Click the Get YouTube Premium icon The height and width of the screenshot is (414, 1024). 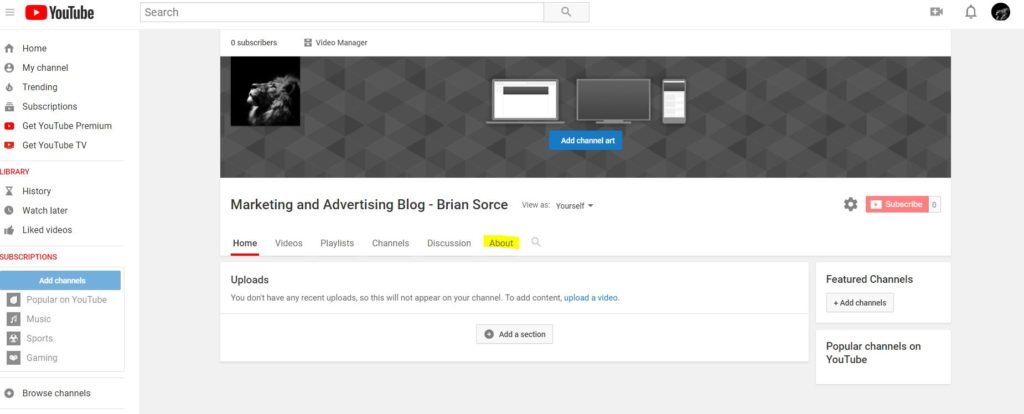click(x=9, y=126)
